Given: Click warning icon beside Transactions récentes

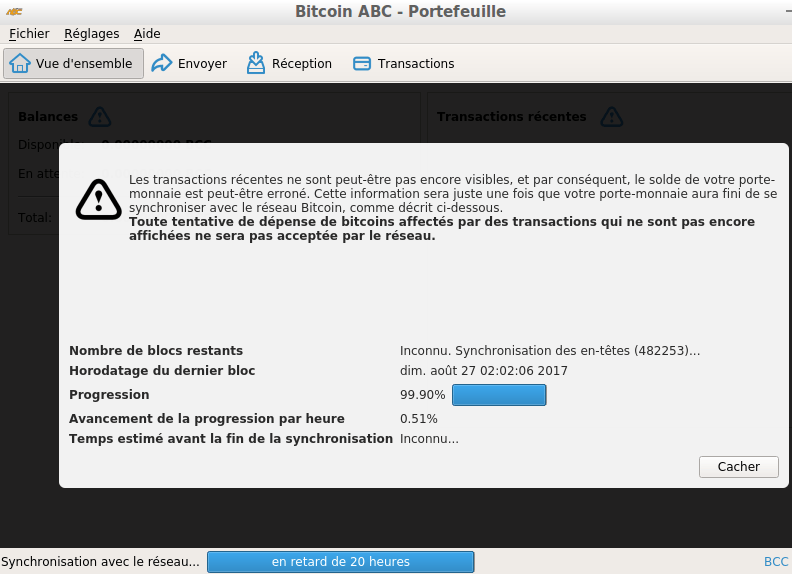Looking at the screenshot, I should tap(612, 117).
